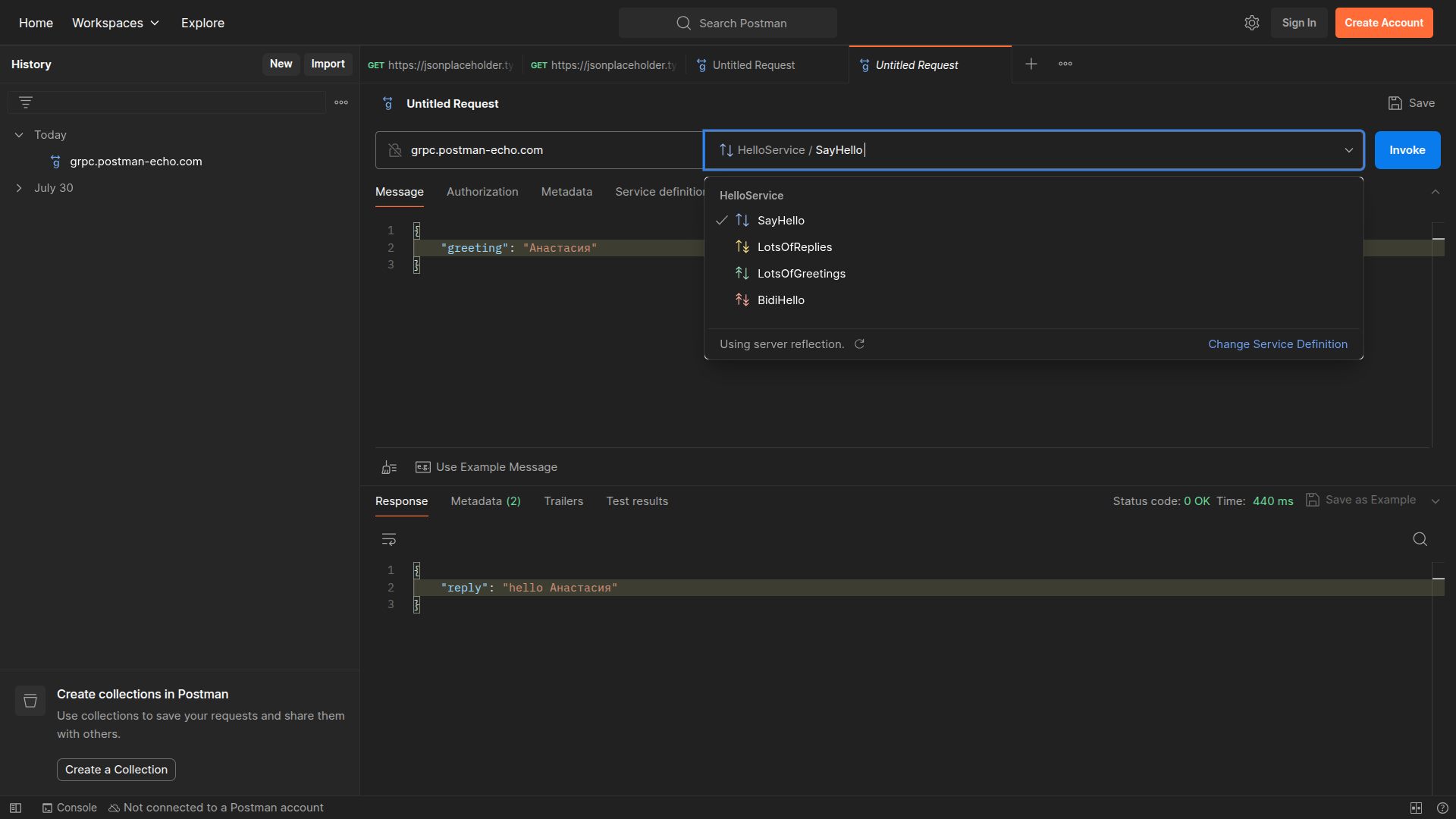Refresh server reflection icon
1456x819 pixels.
coord(859,344)
